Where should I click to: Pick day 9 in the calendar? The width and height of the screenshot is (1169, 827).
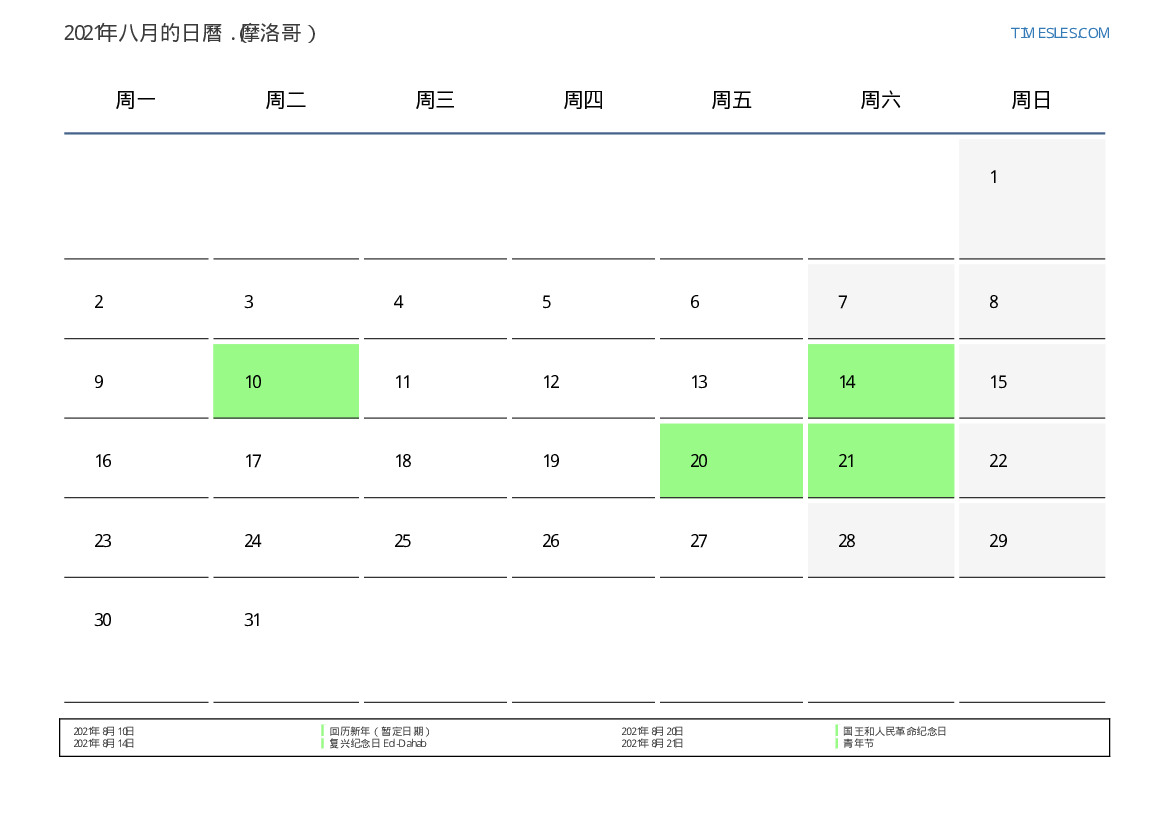pyautogui.click(x=136, y=380)
